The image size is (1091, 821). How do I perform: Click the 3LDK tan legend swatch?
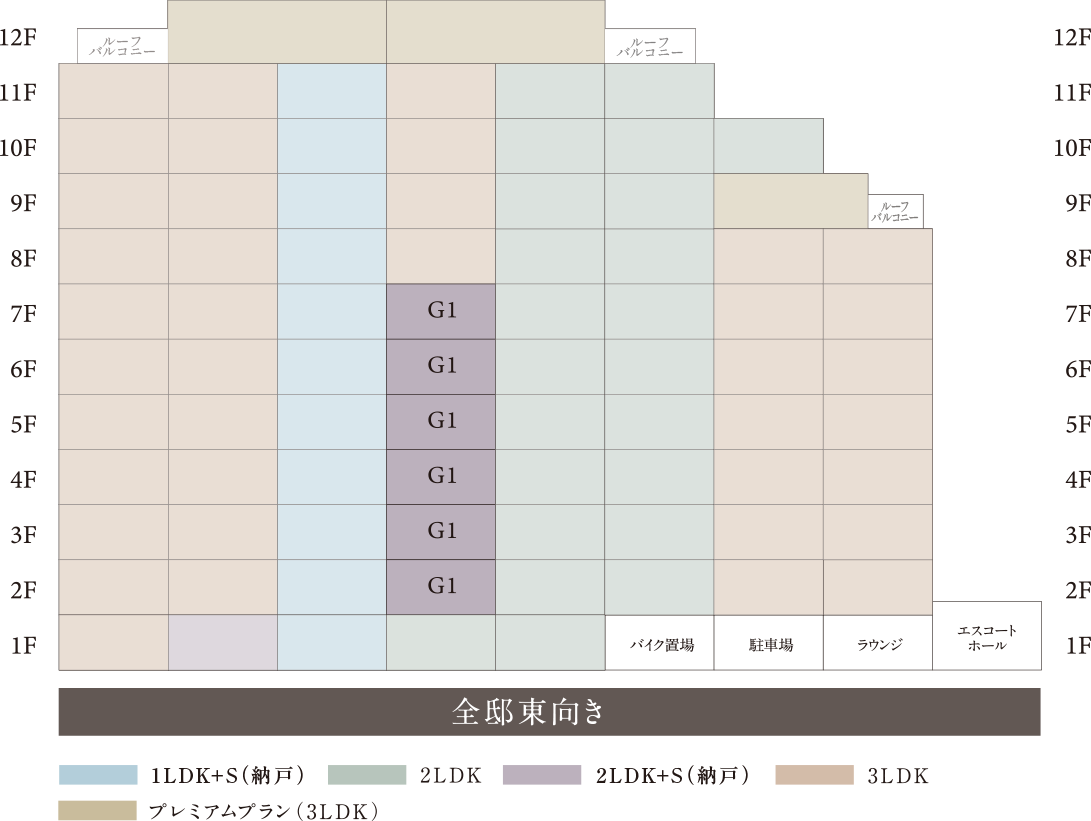pyautogui.click(x=815, y=775)
